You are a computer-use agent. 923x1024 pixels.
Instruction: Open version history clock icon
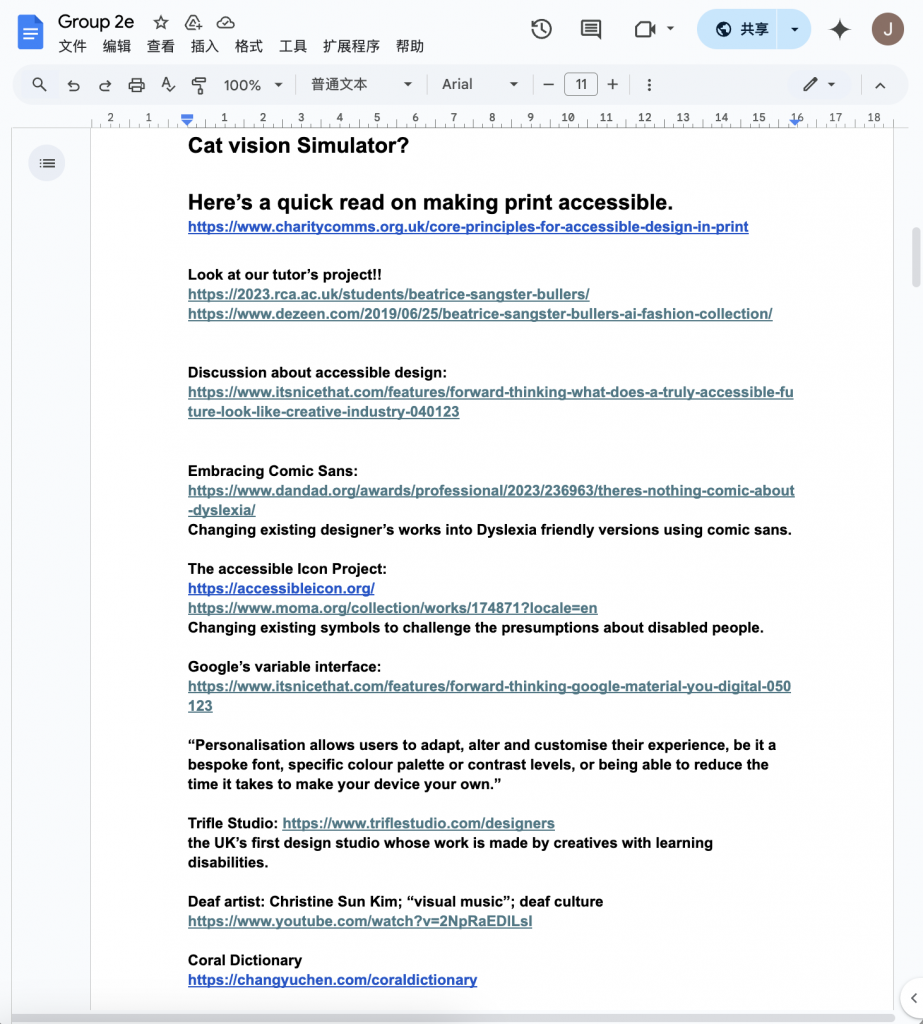(x=541, y=29)
